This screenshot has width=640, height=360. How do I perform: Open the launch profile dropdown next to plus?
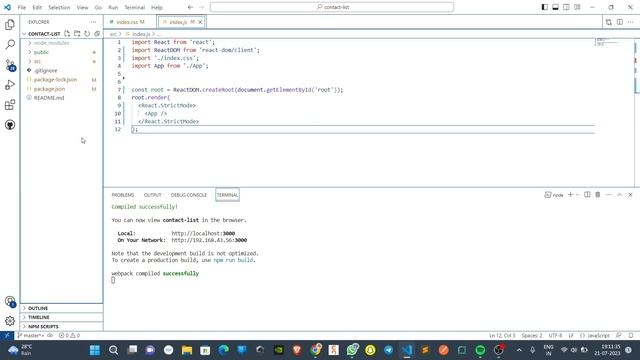pos(578,195)
